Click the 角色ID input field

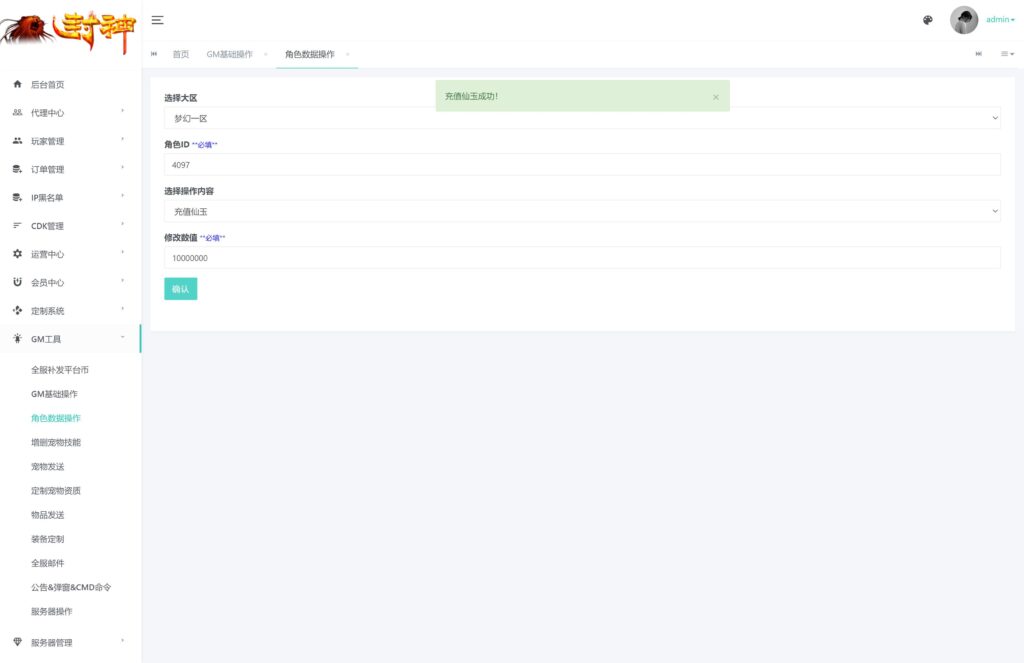pos(582,165)
